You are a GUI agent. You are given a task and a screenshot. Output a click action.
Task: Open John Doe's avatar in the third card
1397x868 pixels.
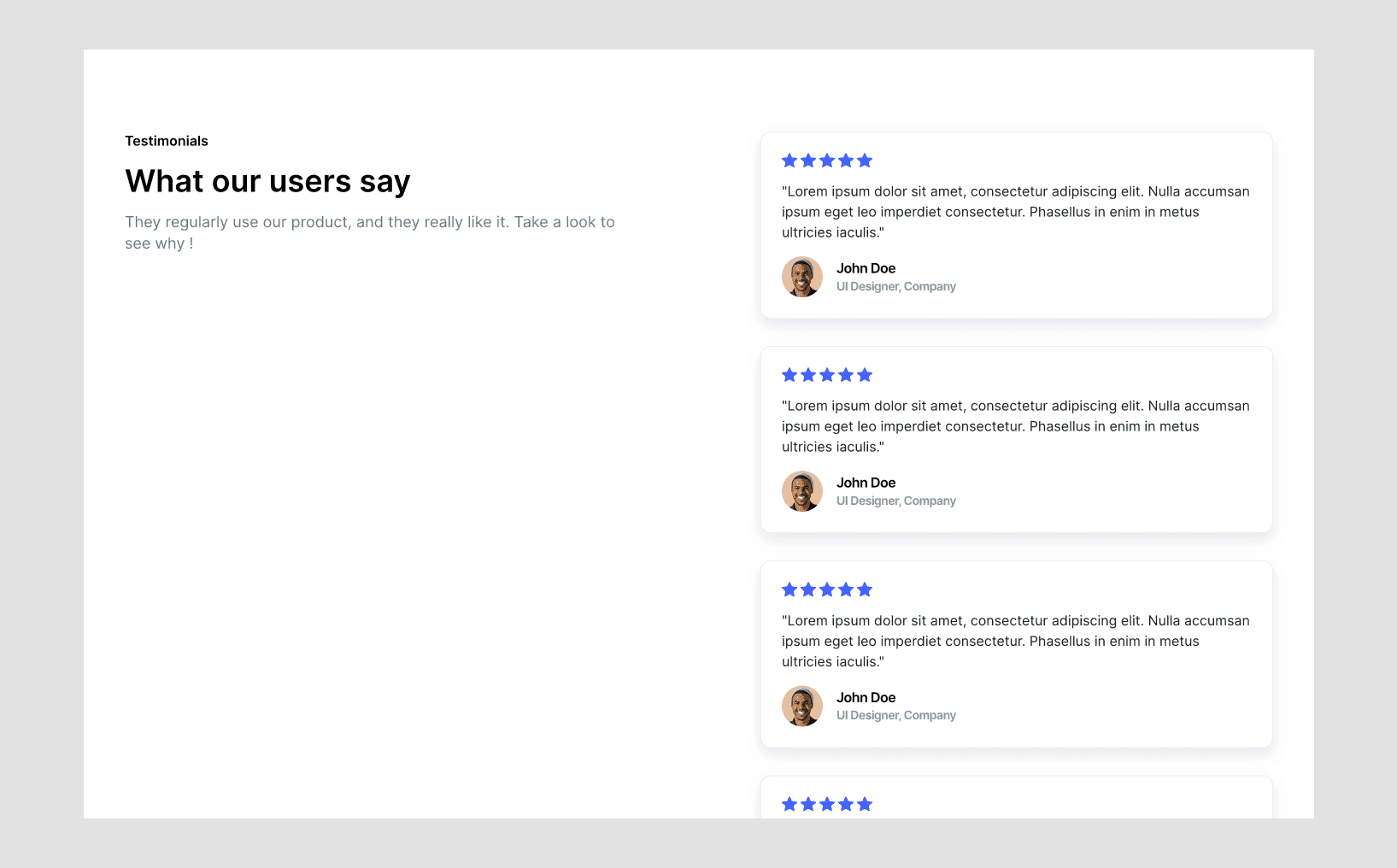pyautogui.click(x=802, y=706)
